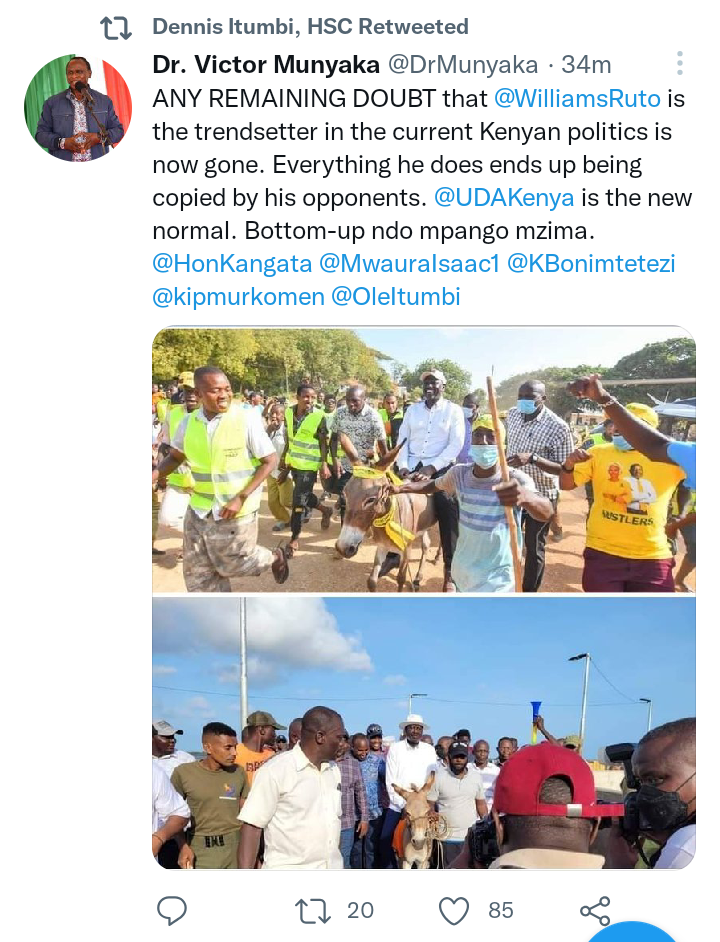
Task: Open the @DrMunyaka handle
Action: tap(463, 64)
